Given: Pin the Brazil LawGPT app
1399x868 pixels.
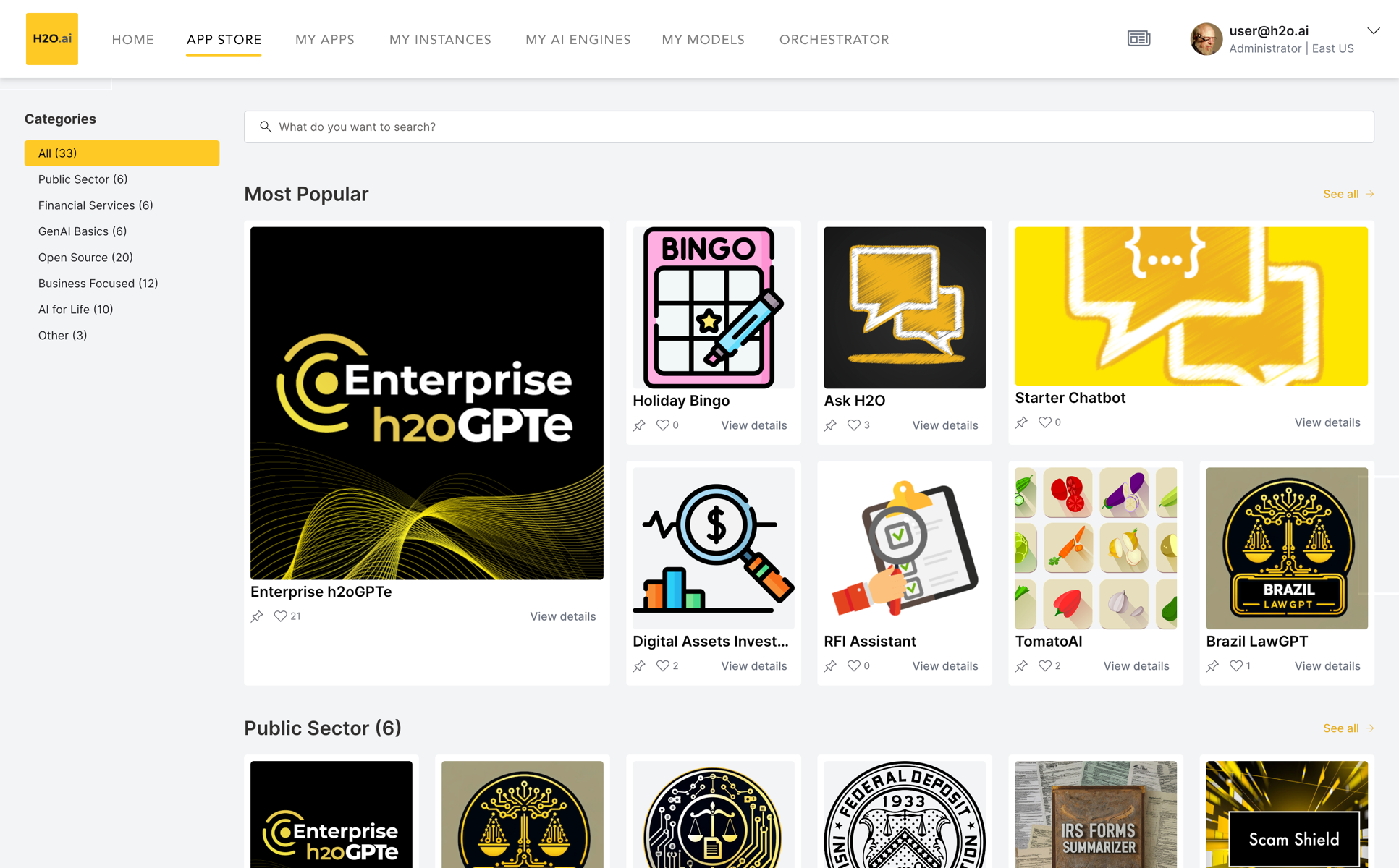Looking at the screenshot, I should click(x=1212, y=666).
